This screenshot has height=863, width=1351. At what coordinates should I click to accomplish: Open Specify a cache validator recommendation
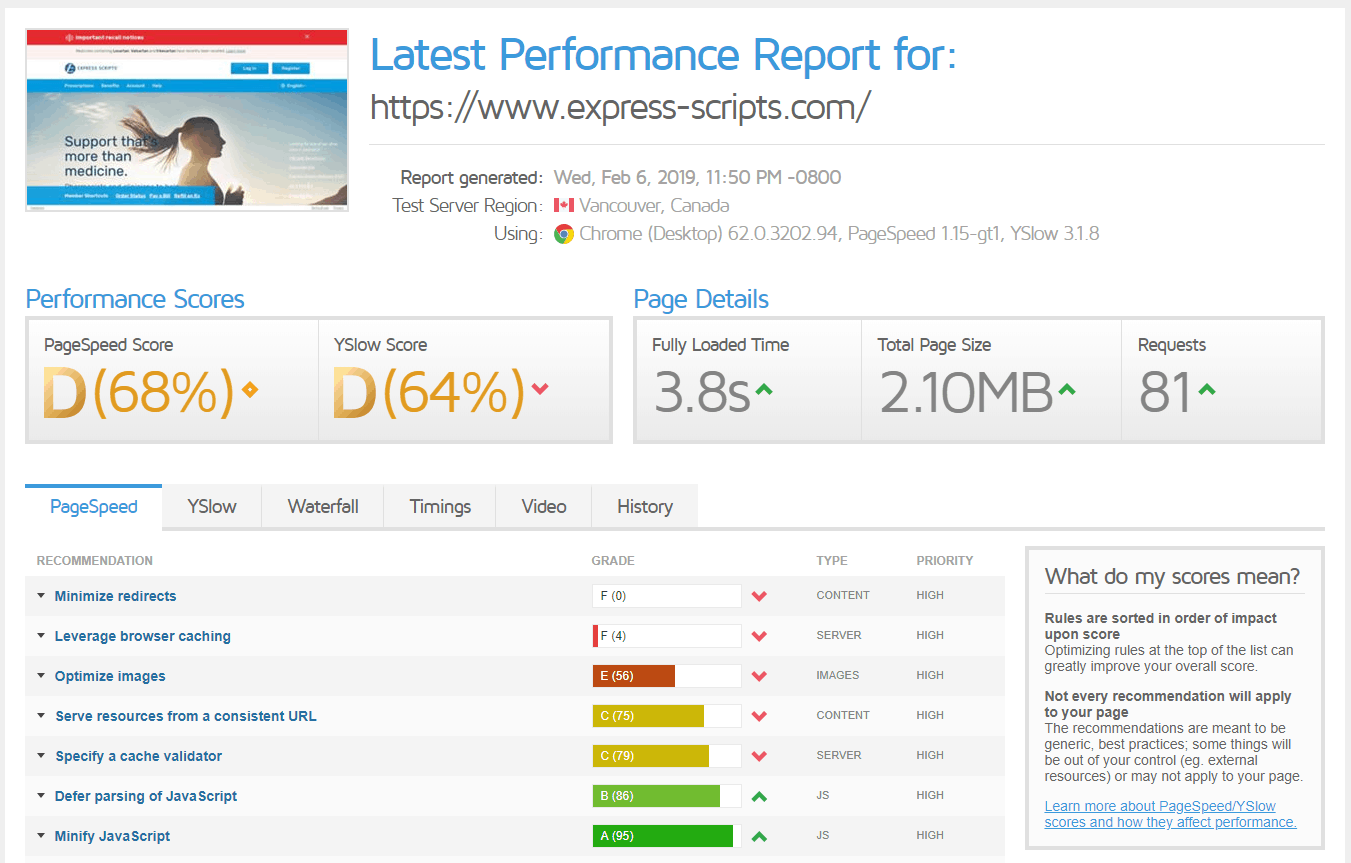tap(139, 756)
